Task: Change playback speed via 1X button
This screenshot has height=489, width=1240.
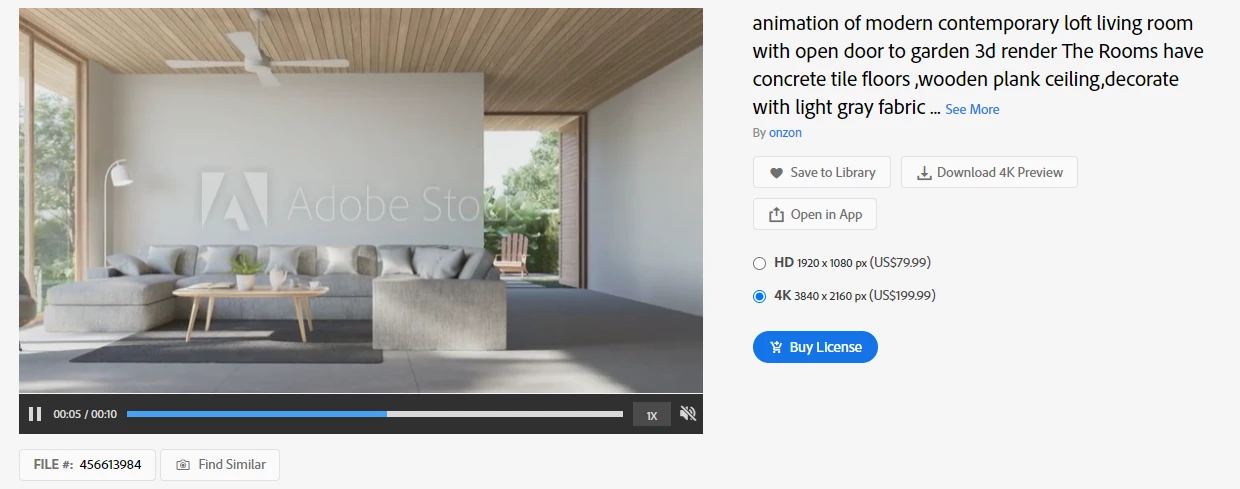Action: pos(652,415)
